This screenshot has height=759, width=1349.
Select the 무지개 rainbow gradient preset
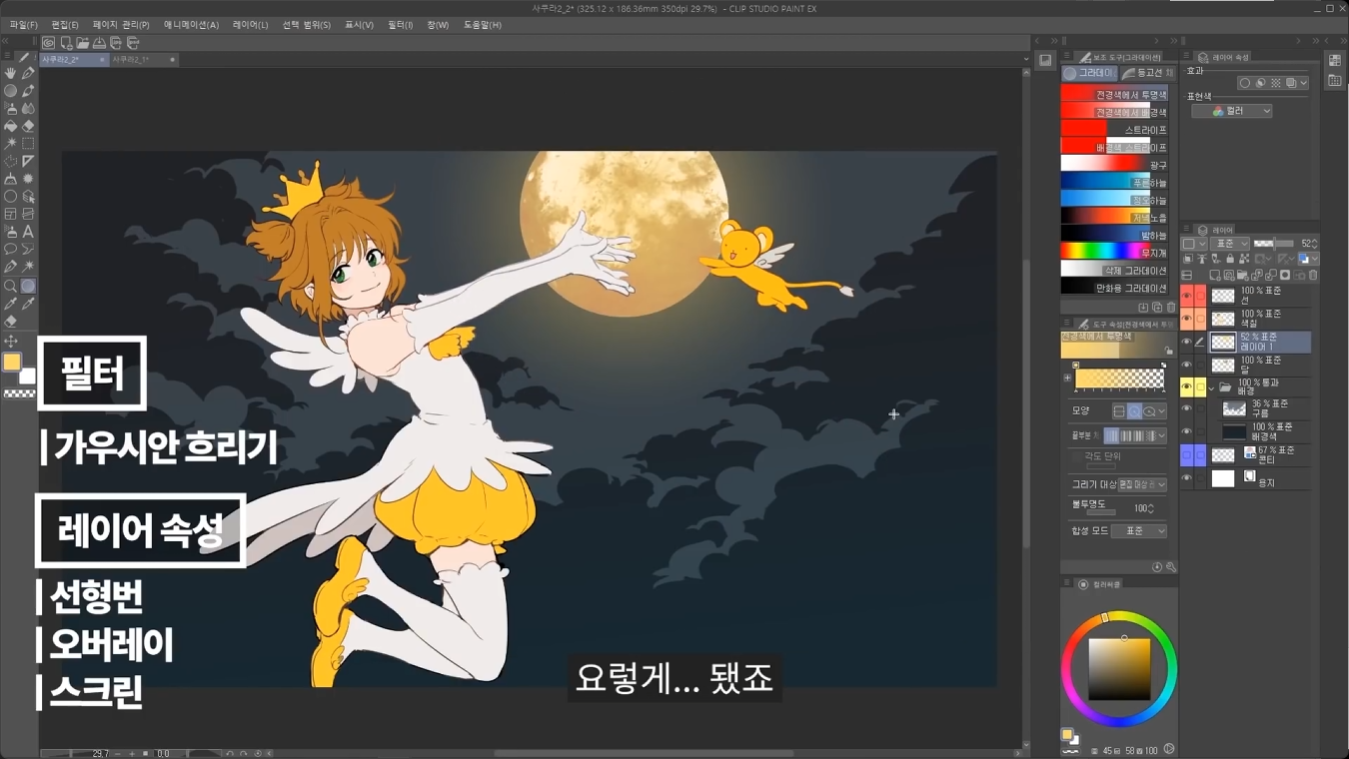1114,253
